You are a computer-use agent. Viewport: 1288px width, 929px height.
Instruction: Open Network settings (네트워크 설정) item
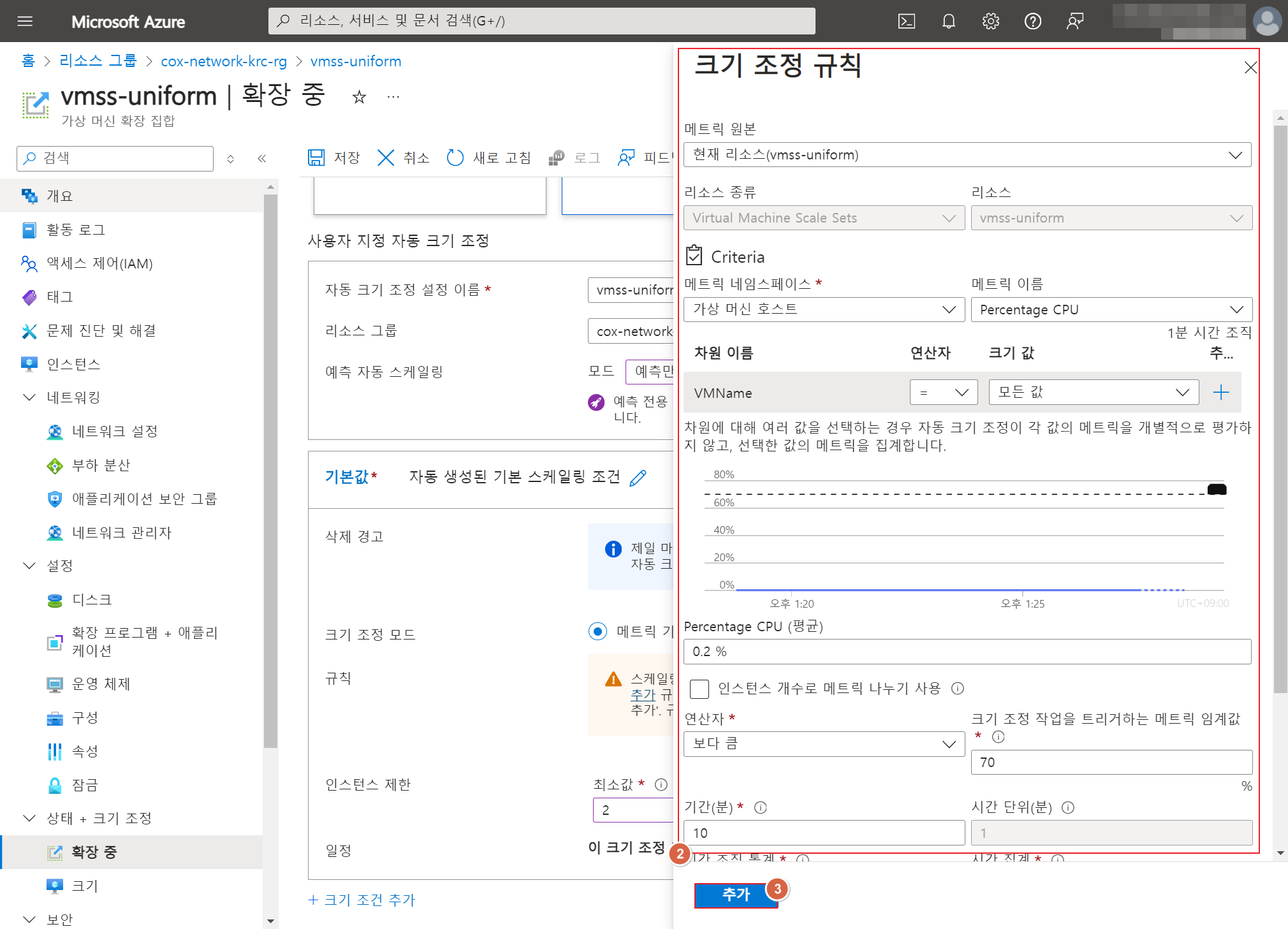click(131, 431)
